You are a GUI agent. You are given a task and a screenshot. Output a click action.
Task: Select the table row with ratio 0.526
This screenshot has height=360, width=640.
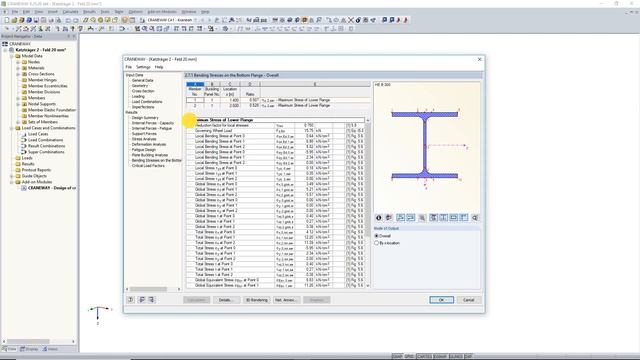point(278,105)
